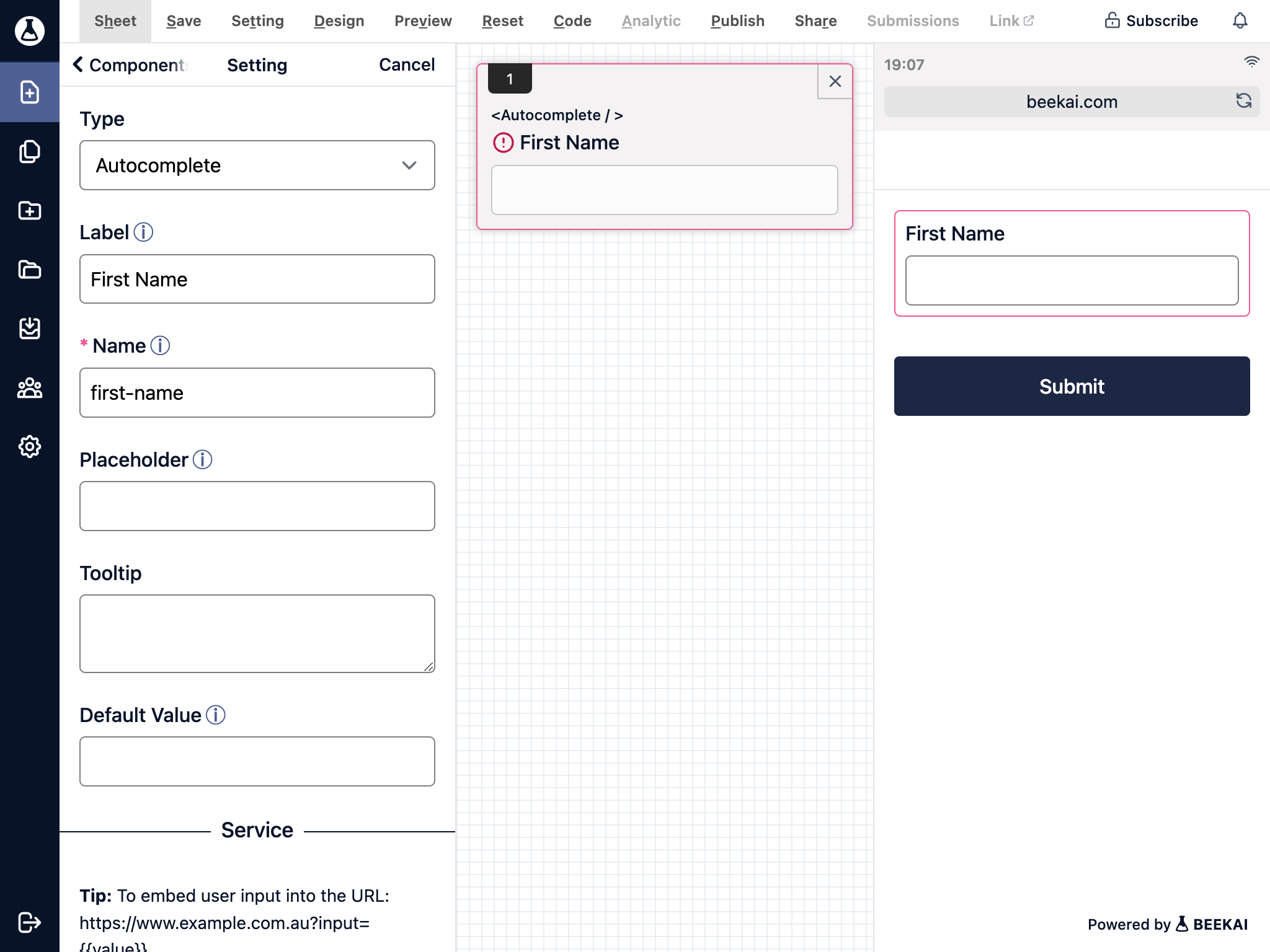
Task: Click the Submit button in preview
Action: [x=1072, y=386]
